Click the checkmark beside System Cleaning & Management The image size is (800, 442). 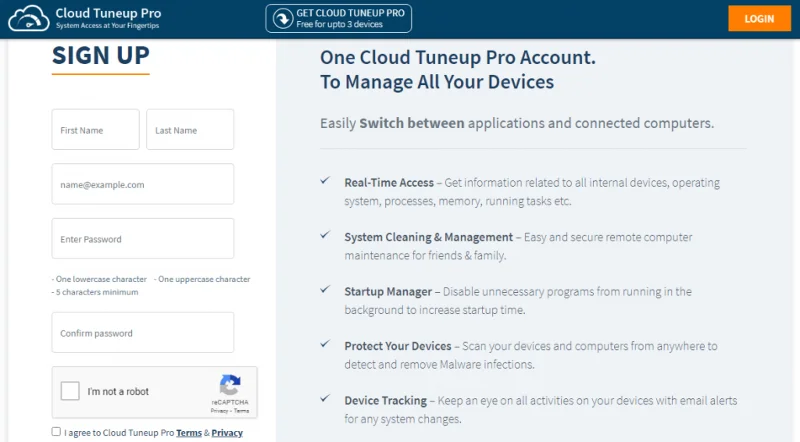click(x=325, y=235)
